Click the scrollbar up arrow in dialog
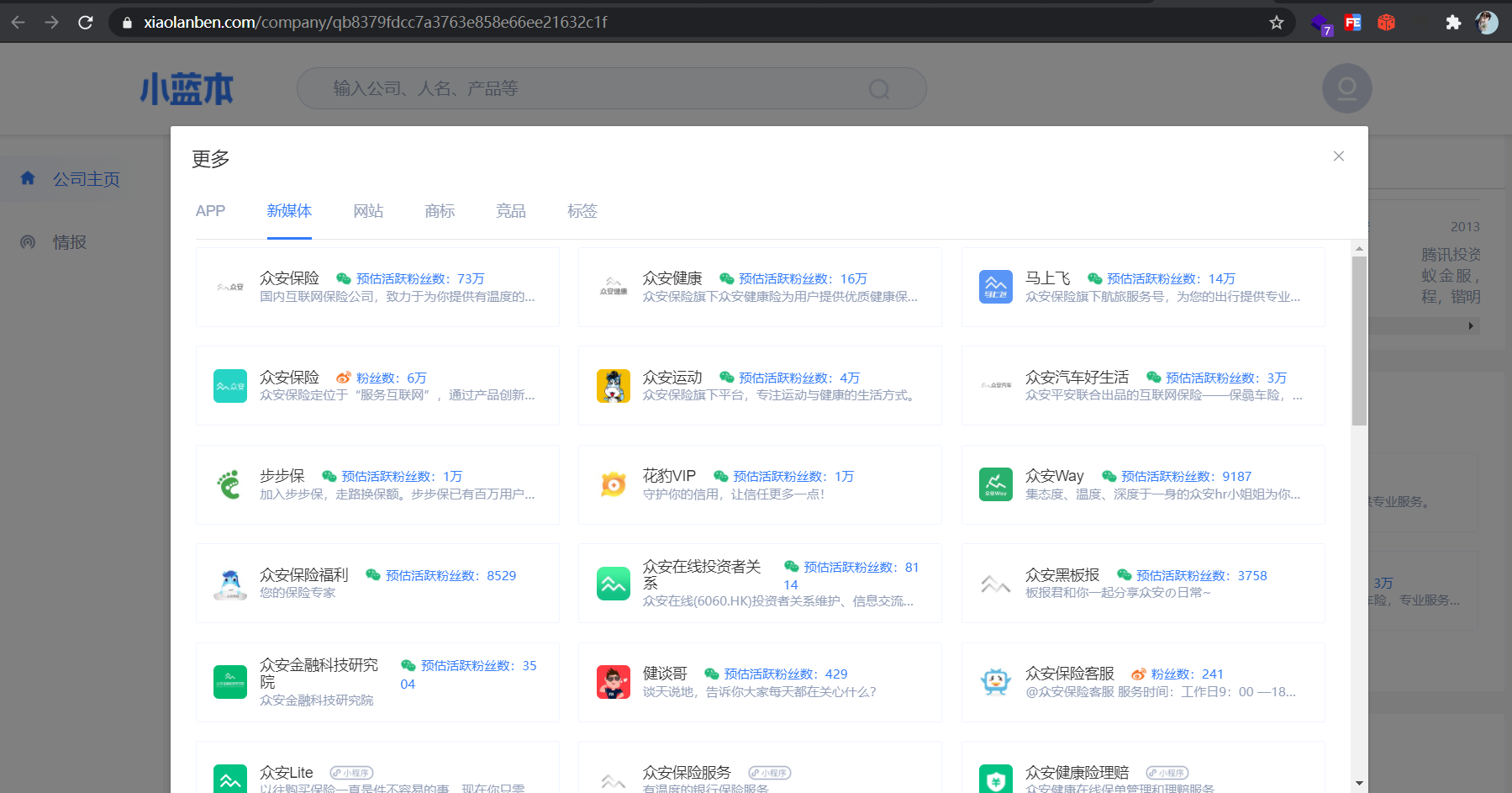 pyautogui.click(x=1359, y=248)
